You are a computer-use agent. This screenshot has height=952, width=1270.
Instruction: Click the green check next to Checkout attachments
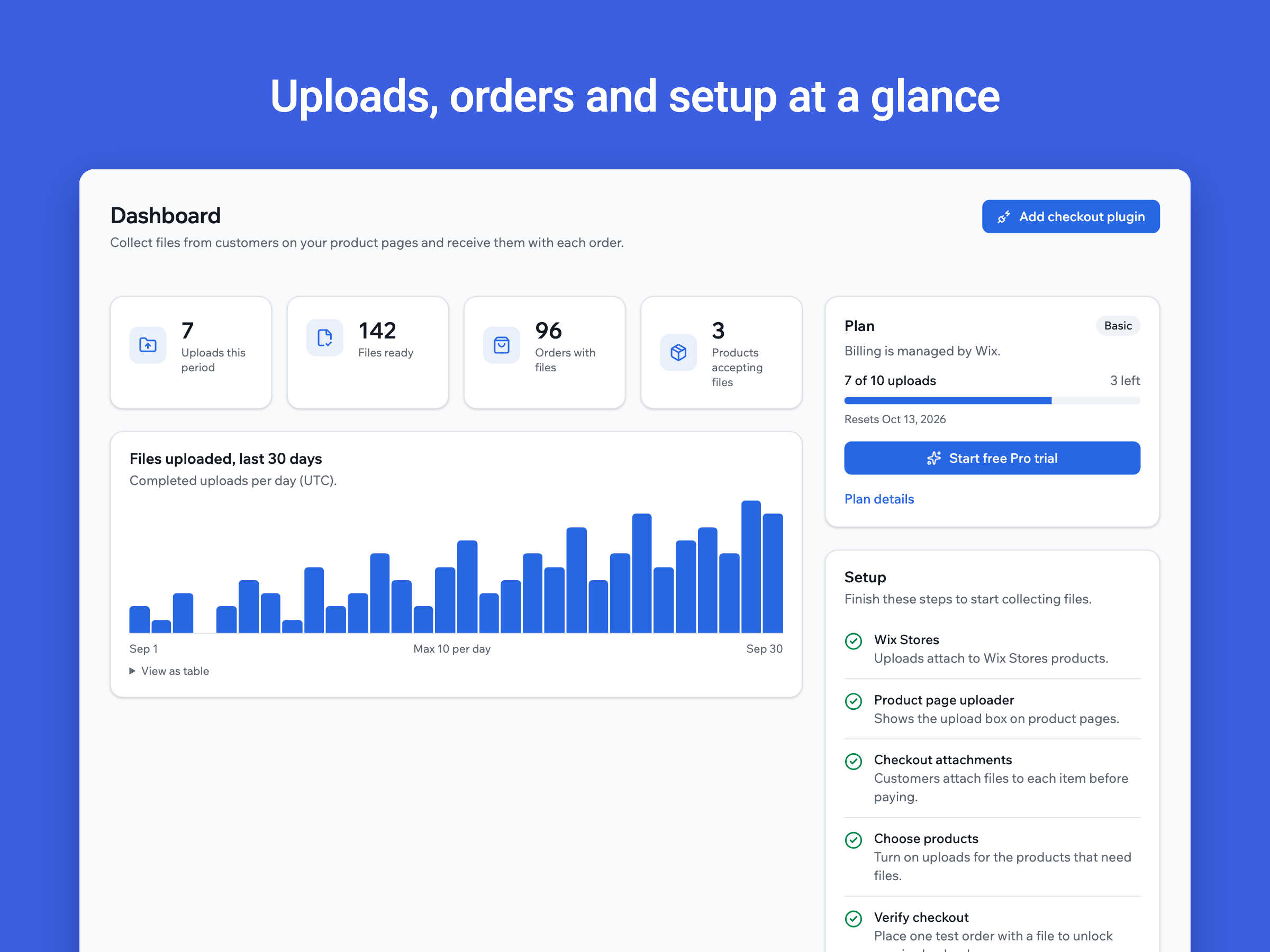click(853, 762)
